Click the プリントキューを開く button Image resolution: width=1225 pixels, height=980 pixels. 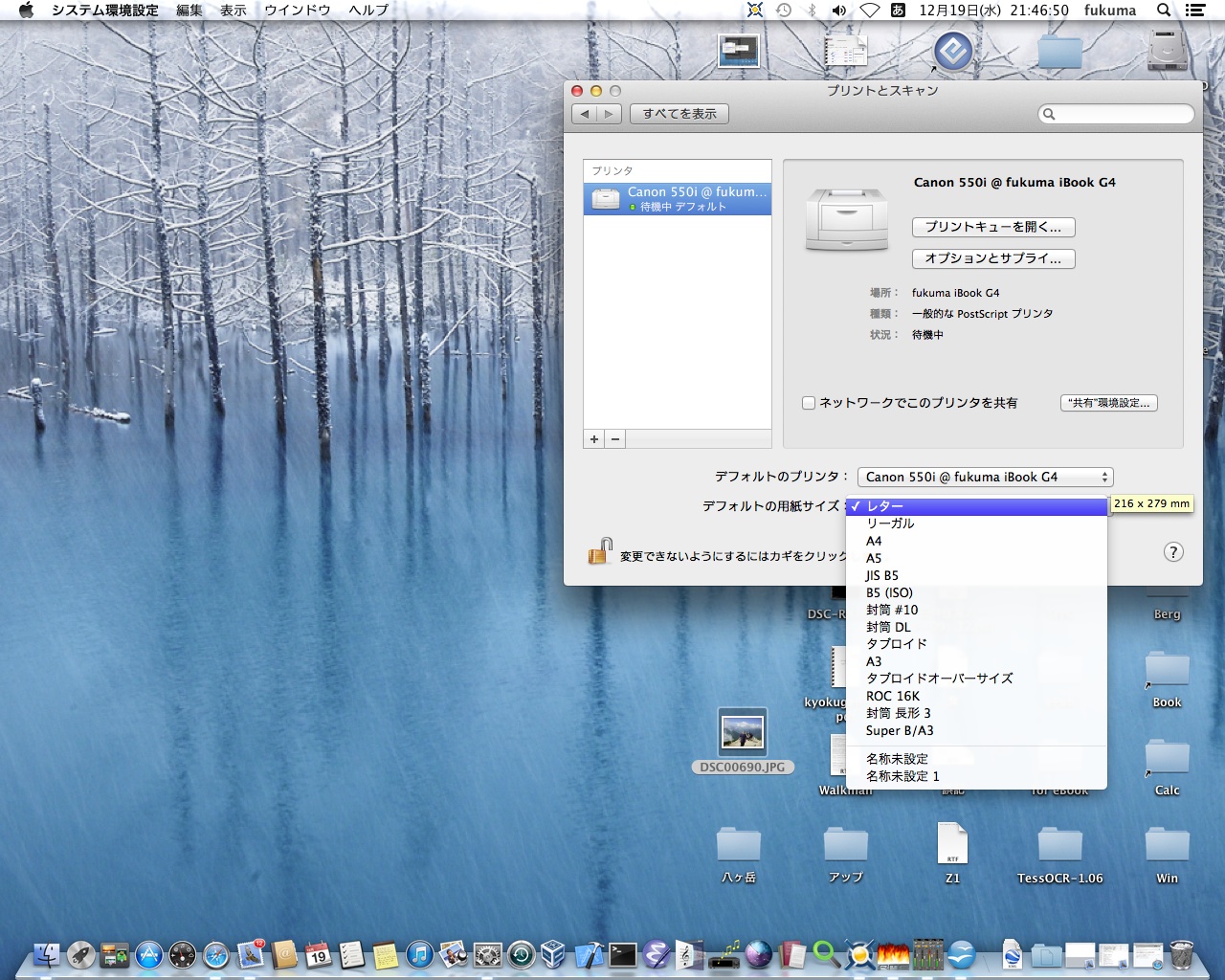tap(992, 227)
